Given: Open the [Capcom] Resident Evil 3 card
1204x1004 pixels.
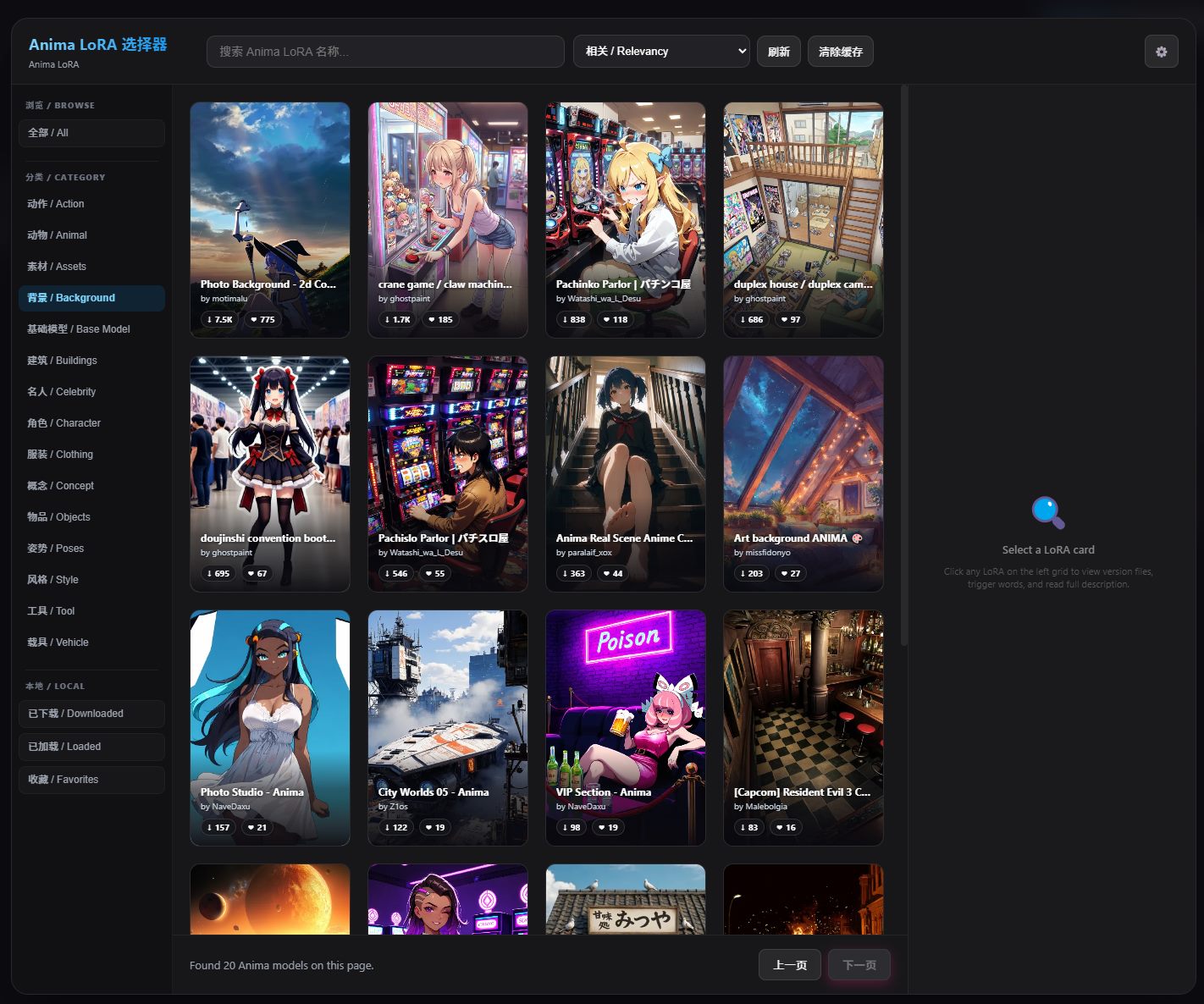Looking at the screenshot, I should coord(804,728).
